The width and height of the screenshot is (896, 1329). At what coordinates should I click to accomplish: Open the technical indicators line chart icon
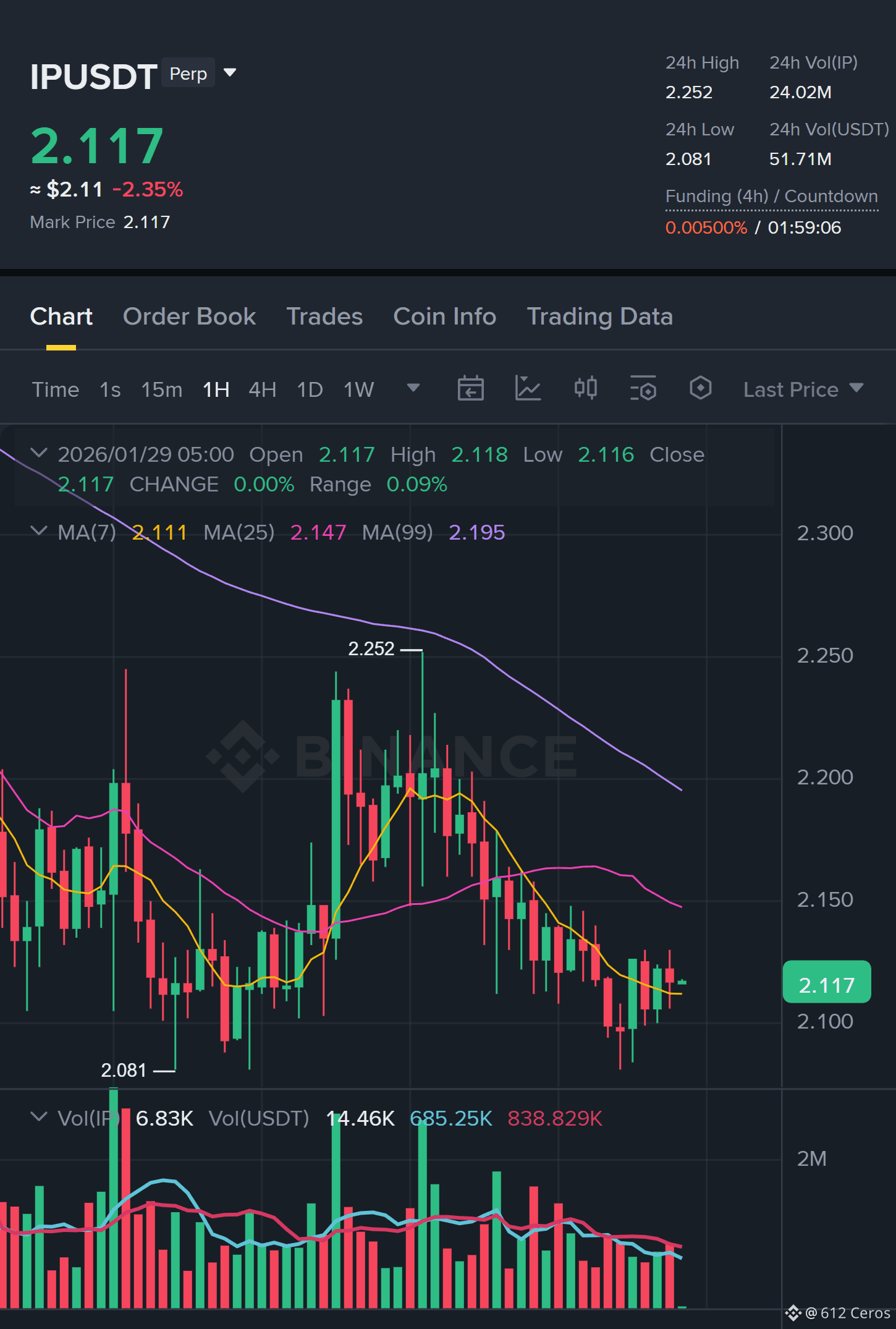tap(528, 389)
